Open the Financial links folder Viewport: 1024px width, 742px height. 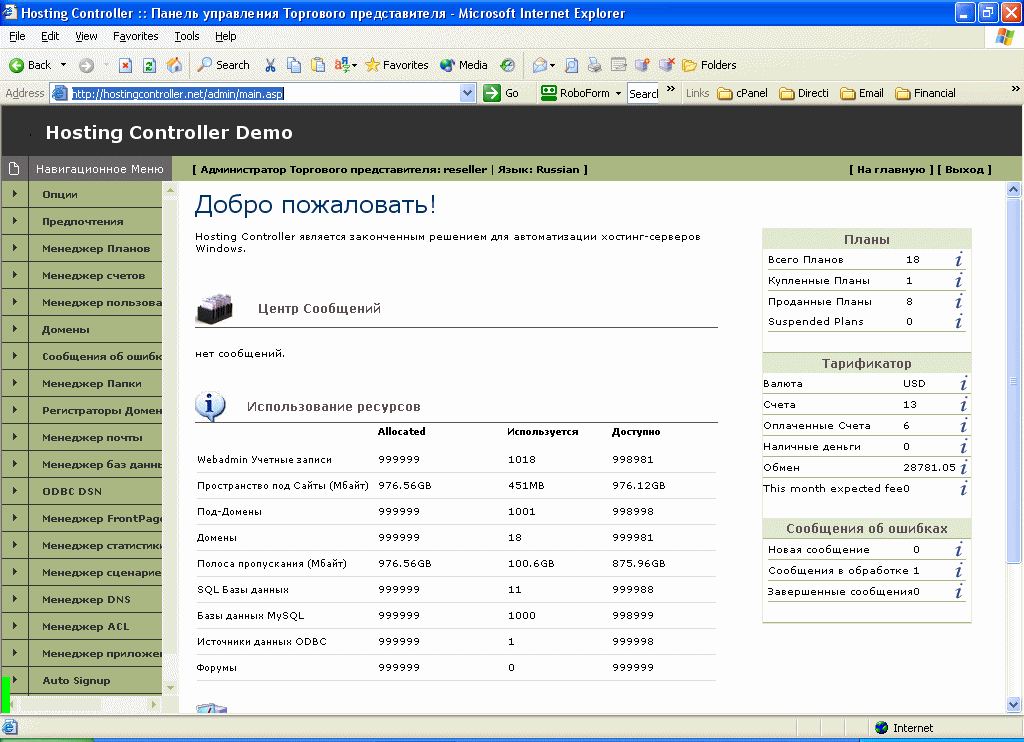tap(925, 93)
